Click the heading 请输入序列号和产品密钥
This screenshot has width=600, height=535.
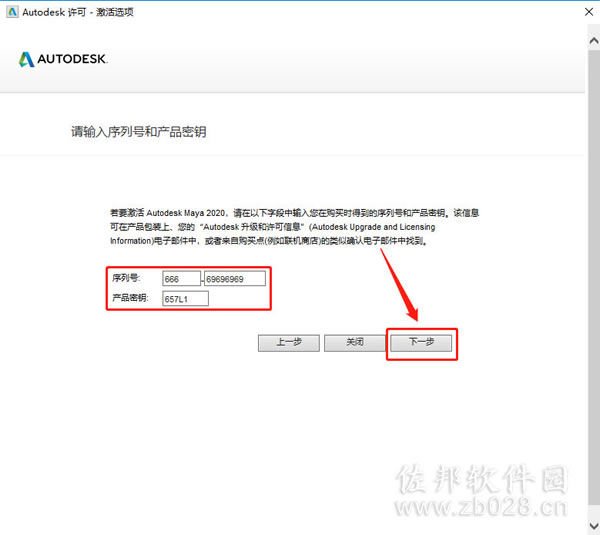139,132
